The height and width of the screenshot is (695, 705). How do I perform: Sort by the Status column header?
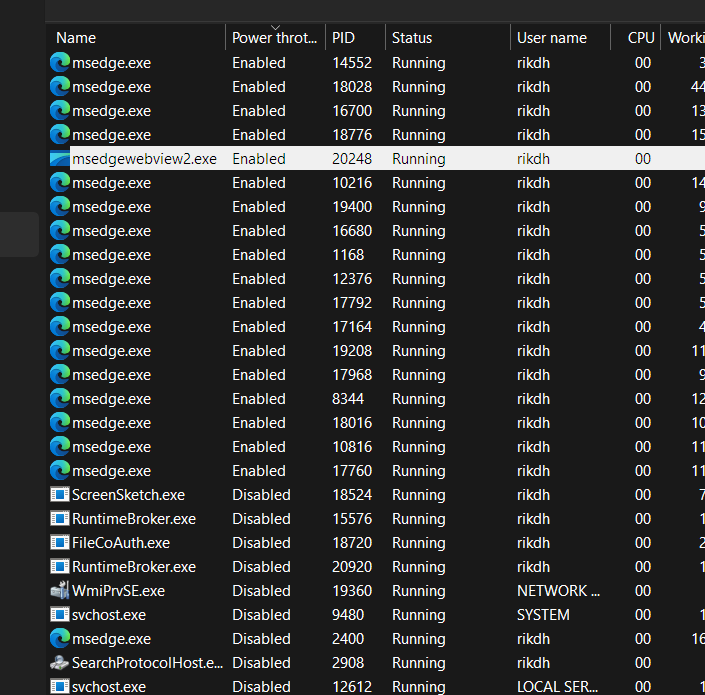(448, 38)
